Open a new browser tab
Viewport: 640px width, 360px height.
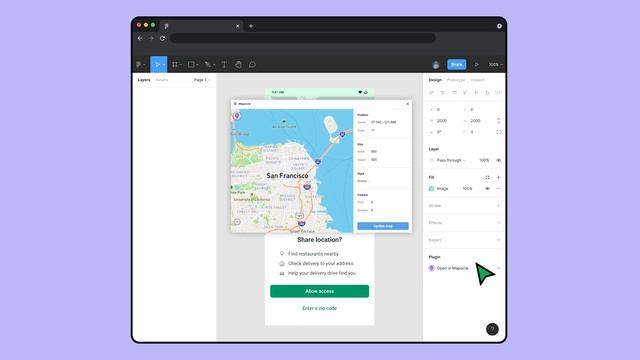pyautogui.click(x=251, y=26)
